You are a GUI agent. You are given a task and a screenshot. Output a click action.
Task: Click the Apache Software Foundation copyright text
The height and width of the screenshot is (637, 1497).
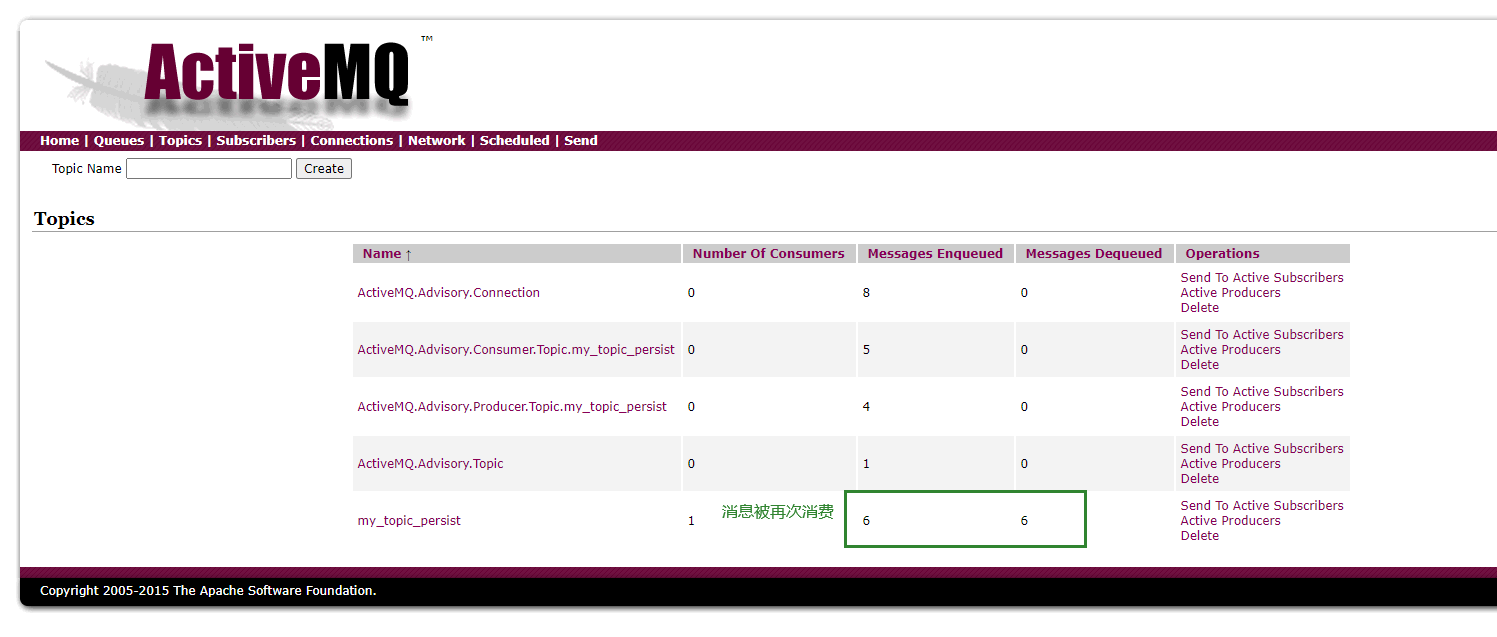208,591
